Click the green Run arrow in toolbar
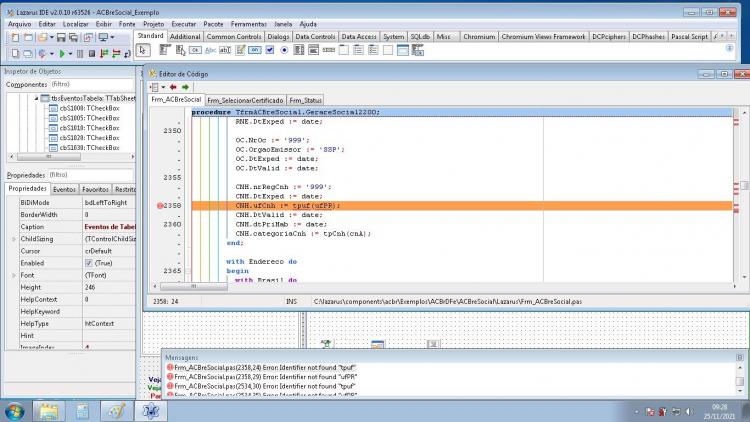This screenshot has height=422, width=750. [62, 54]
